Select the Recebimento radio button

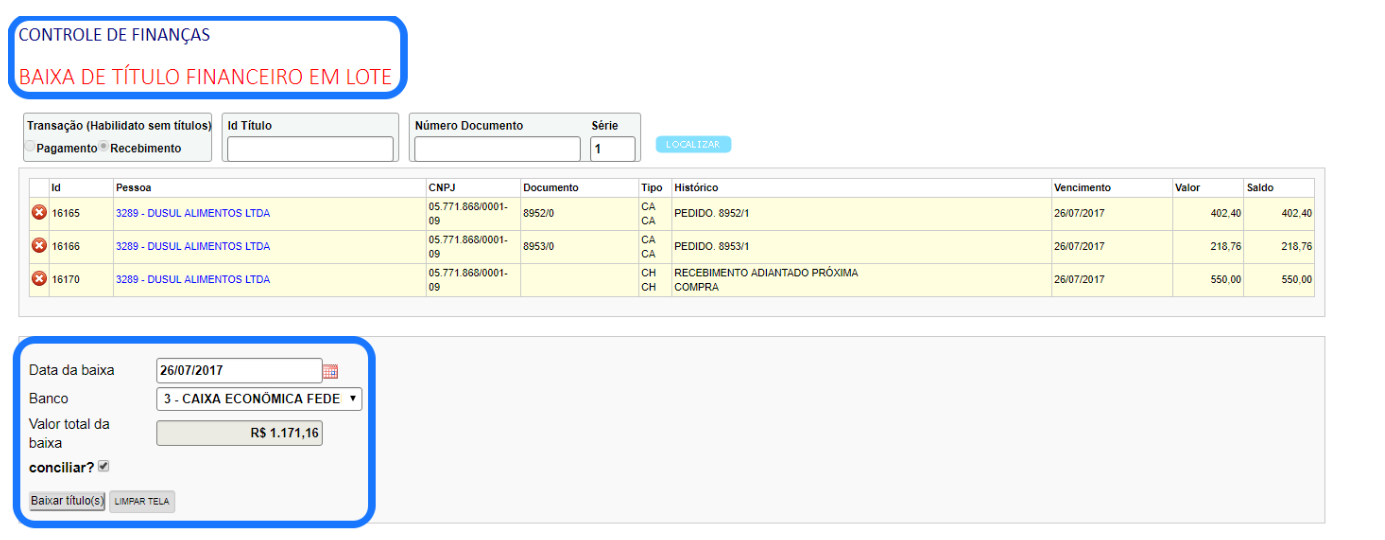pyautogui.click(x=104, y=148)
